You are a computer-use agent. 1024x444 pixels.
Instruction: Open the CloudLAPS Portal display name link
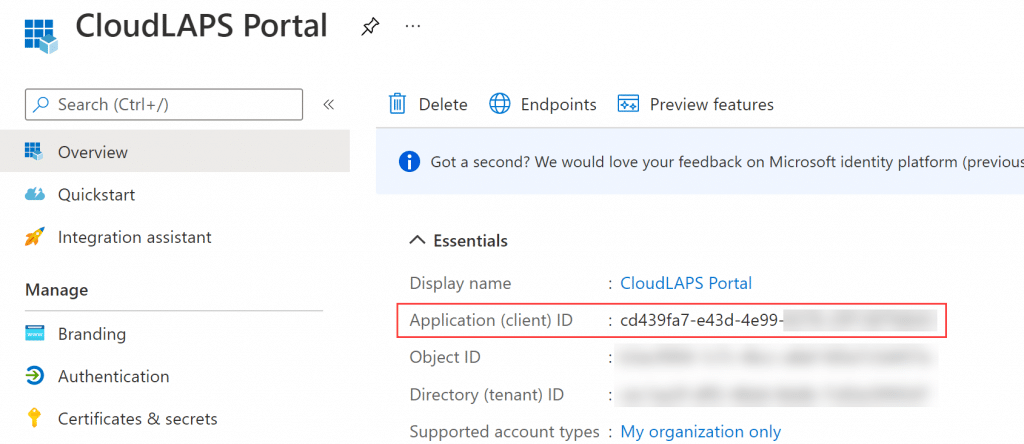[x=686, y=283]
